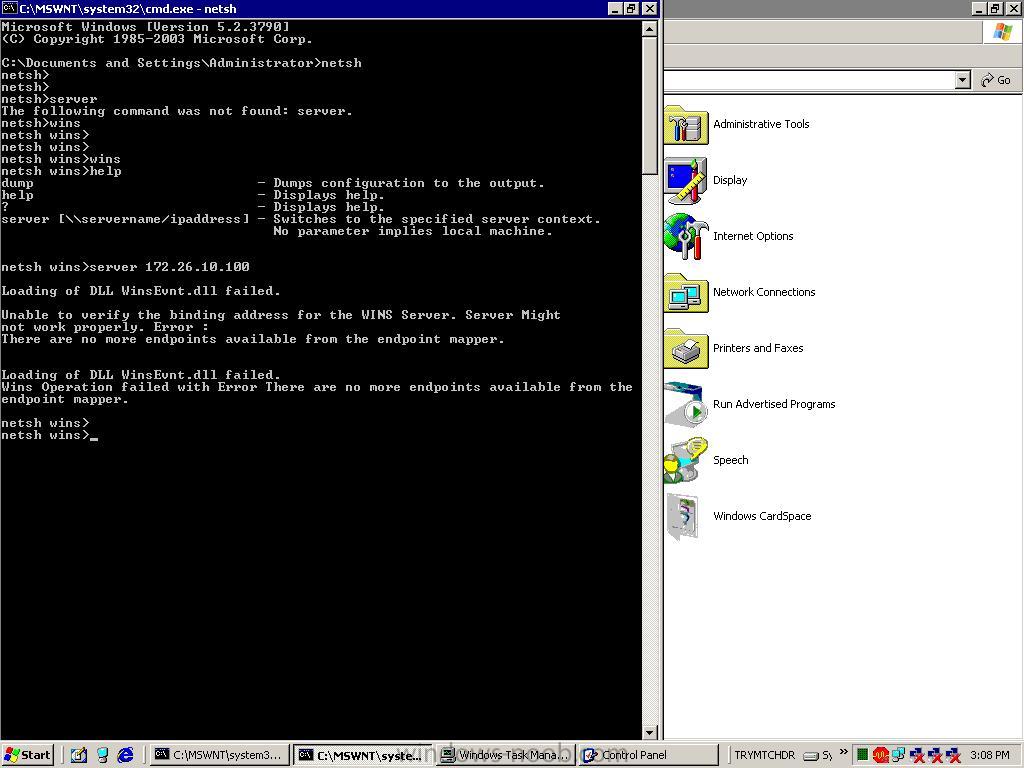Click the second disconnected network tray icon
Viewport: 1024px width, 768px height.
[935, 755]
